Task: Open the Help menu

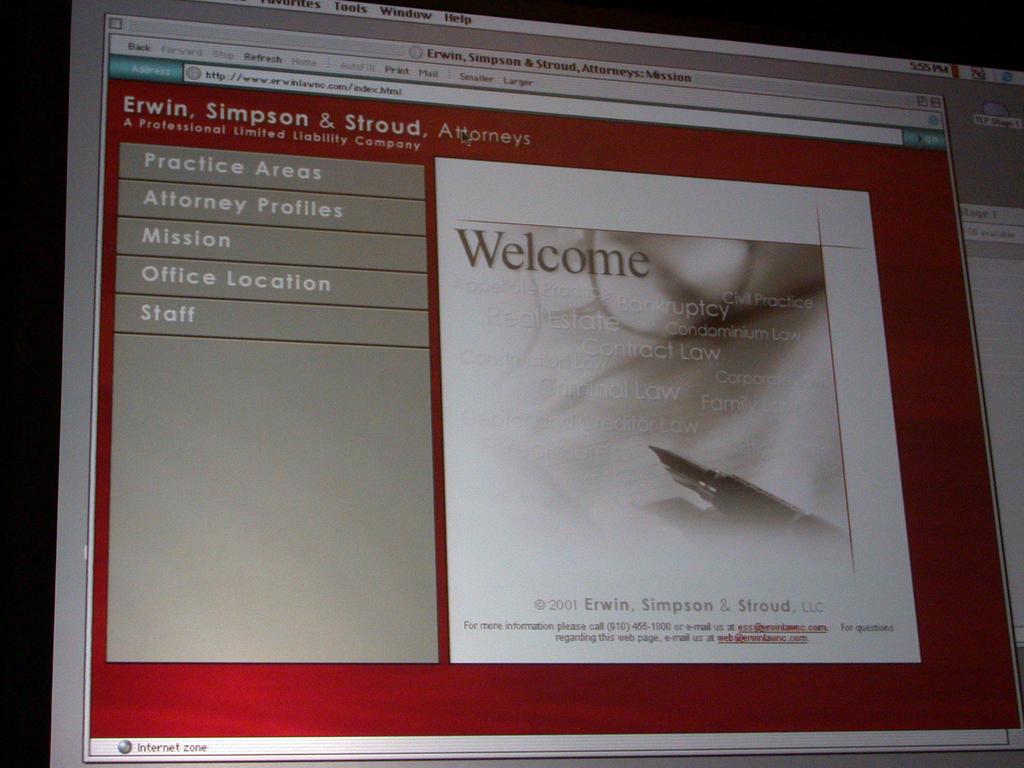Action: 458,18
